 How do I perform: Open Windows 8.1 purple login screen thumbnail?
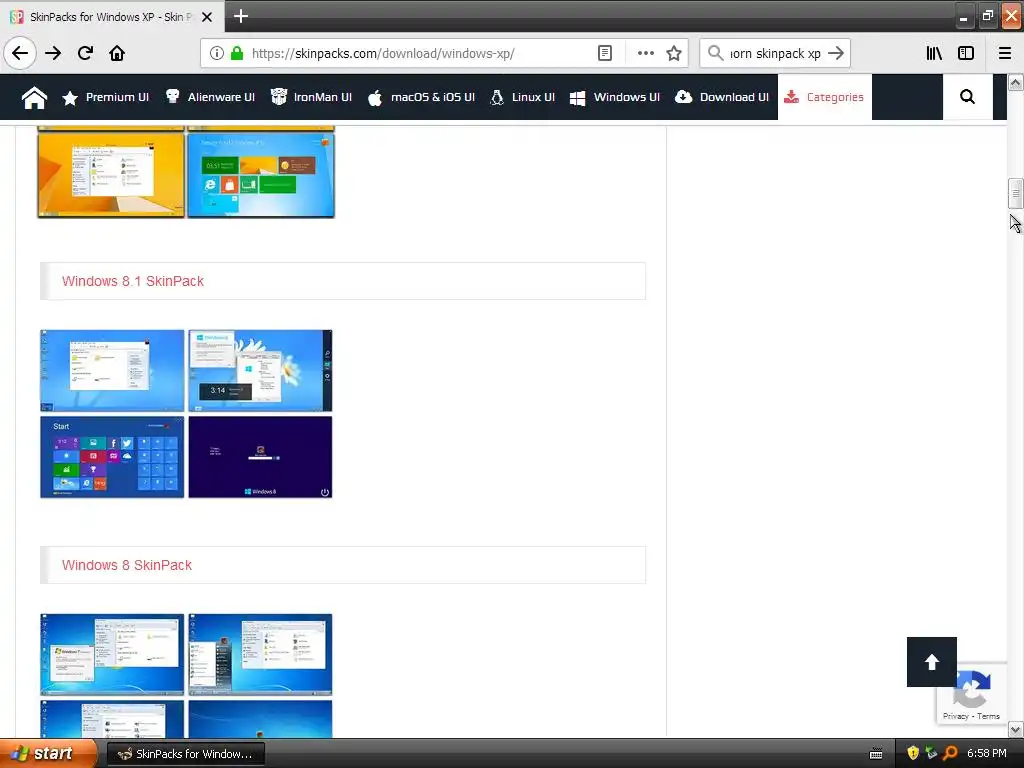click(261, 457)
